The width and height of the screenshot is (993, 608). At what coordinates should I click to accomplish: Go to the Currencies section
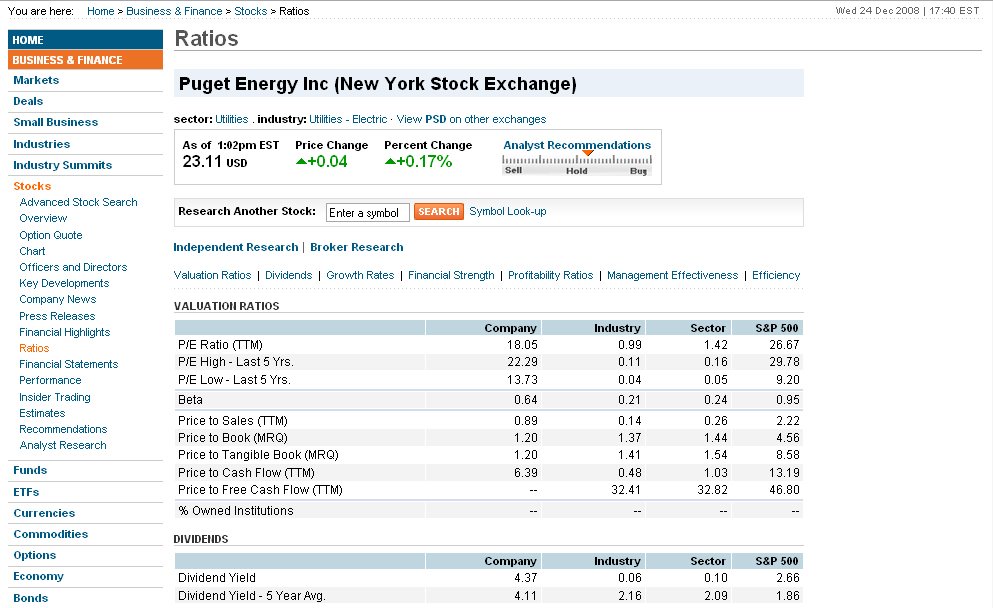[44, 513]
